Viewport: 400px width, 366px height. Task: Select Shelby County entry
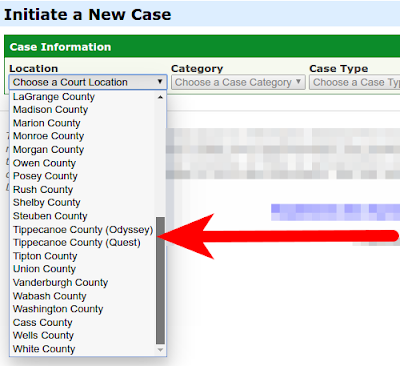click(83, 203)
